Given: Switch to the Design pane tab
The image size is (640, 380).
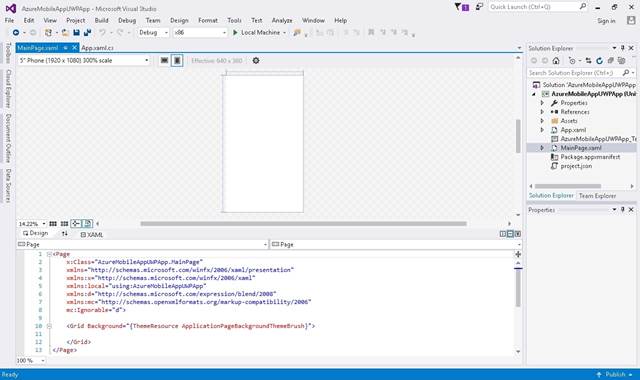Looking at the screenshot, I should click(36, 233).
